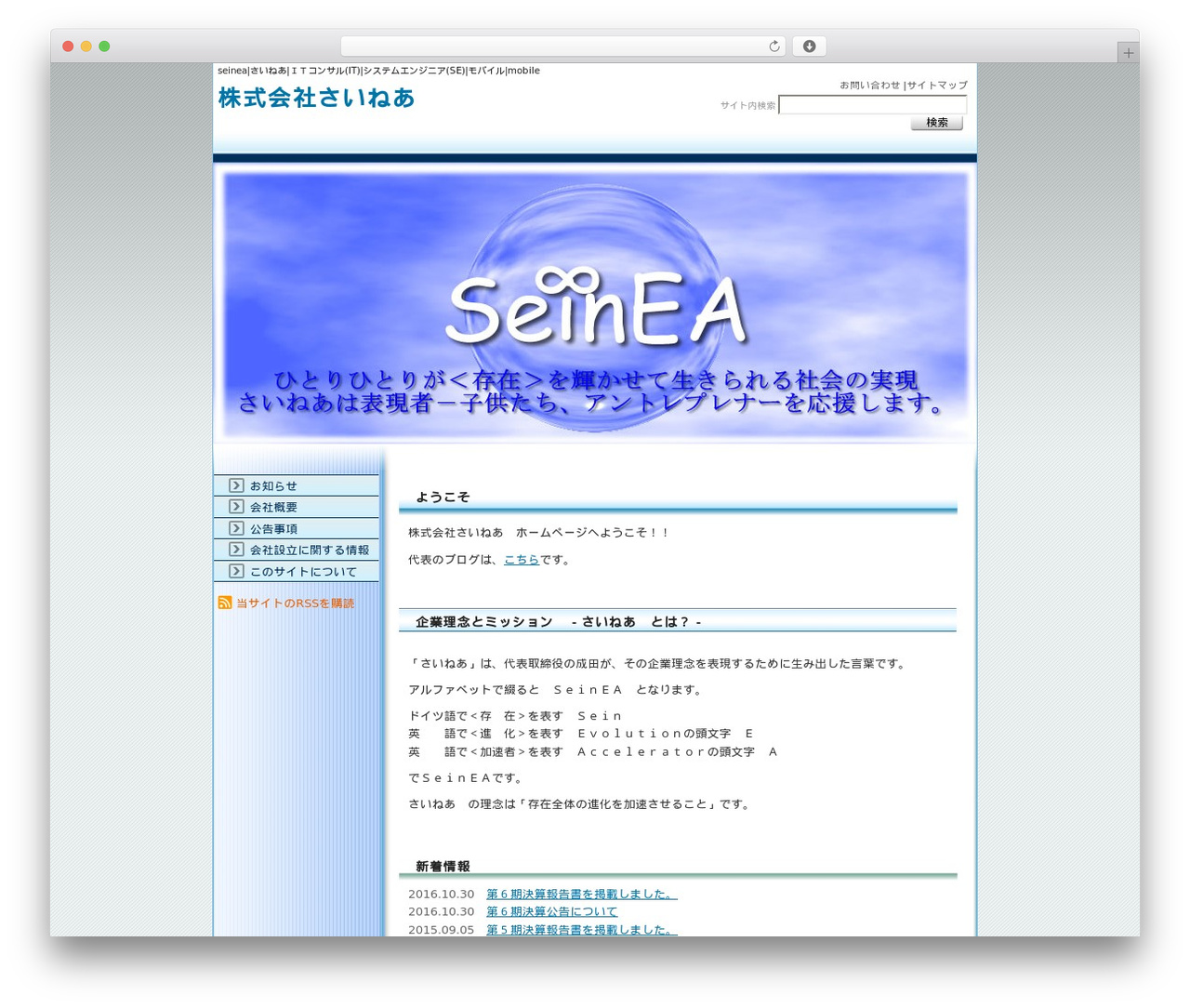Open the お知らせ menu item
1190x1008 pixels.
pos(297,485)
